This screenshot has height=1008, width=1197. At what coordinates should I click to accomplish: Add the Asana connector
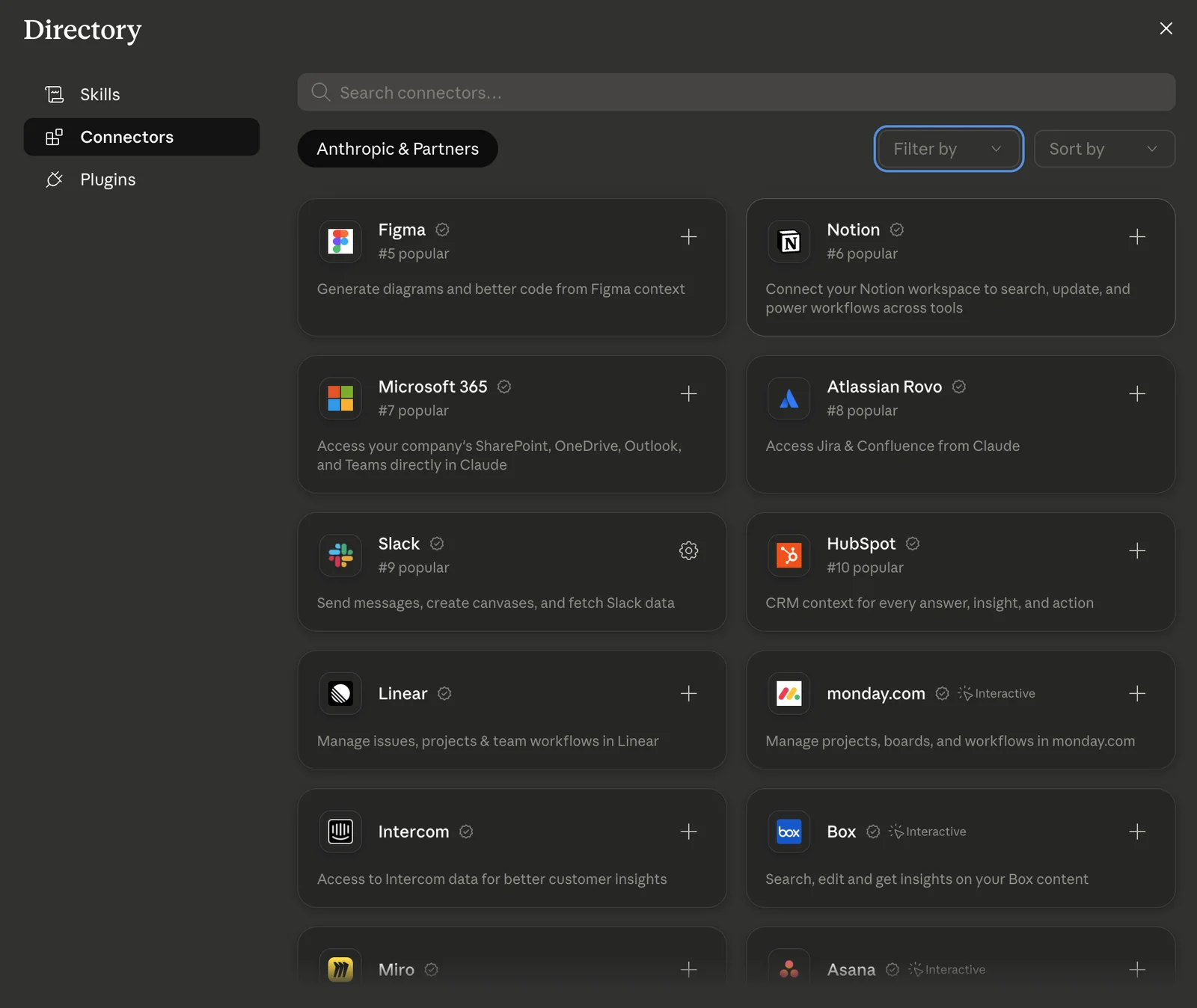point(1136,970)
